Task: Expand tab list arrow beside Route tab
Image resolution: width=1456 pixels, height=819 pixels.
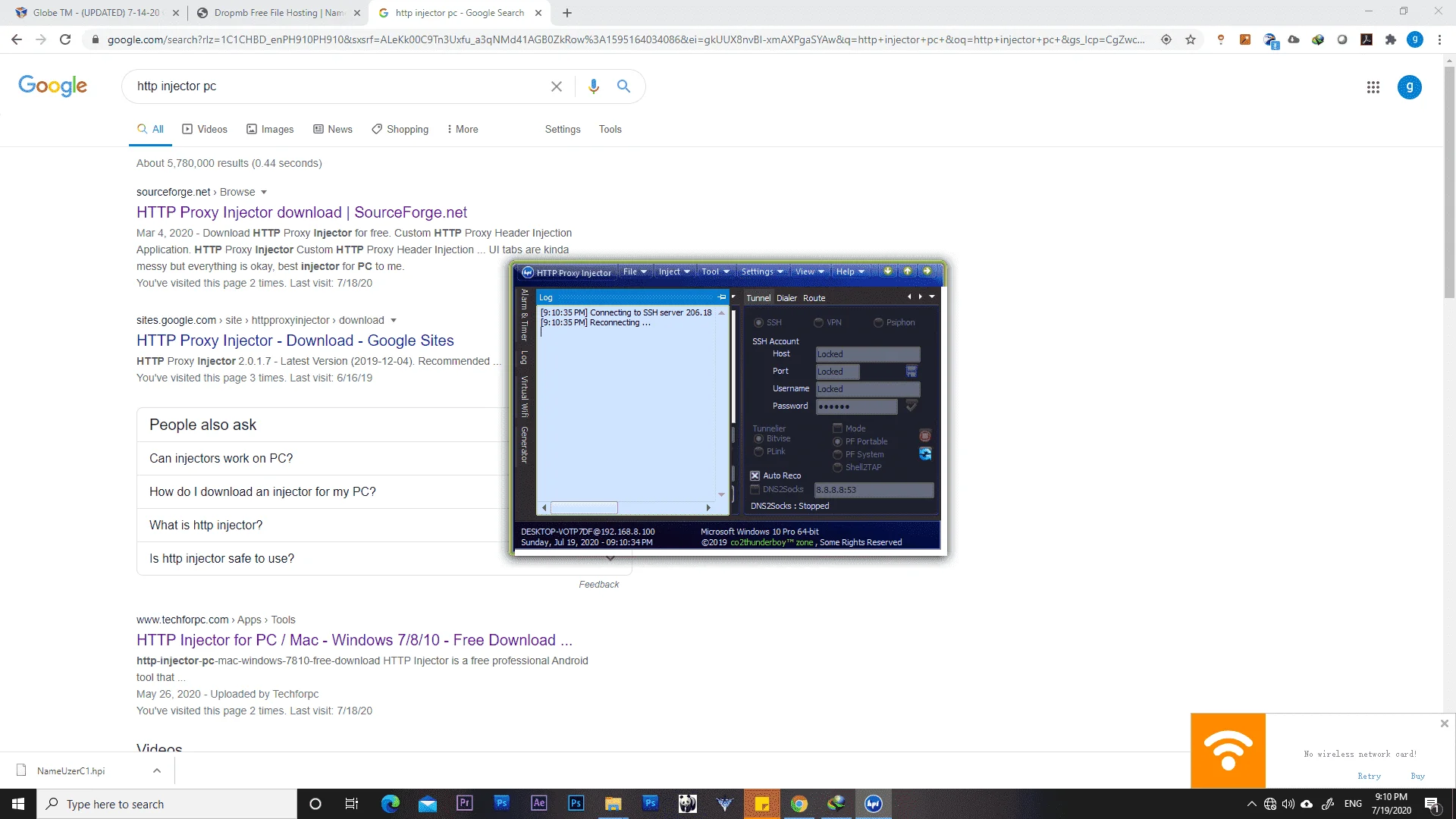Action: (932, 297)
